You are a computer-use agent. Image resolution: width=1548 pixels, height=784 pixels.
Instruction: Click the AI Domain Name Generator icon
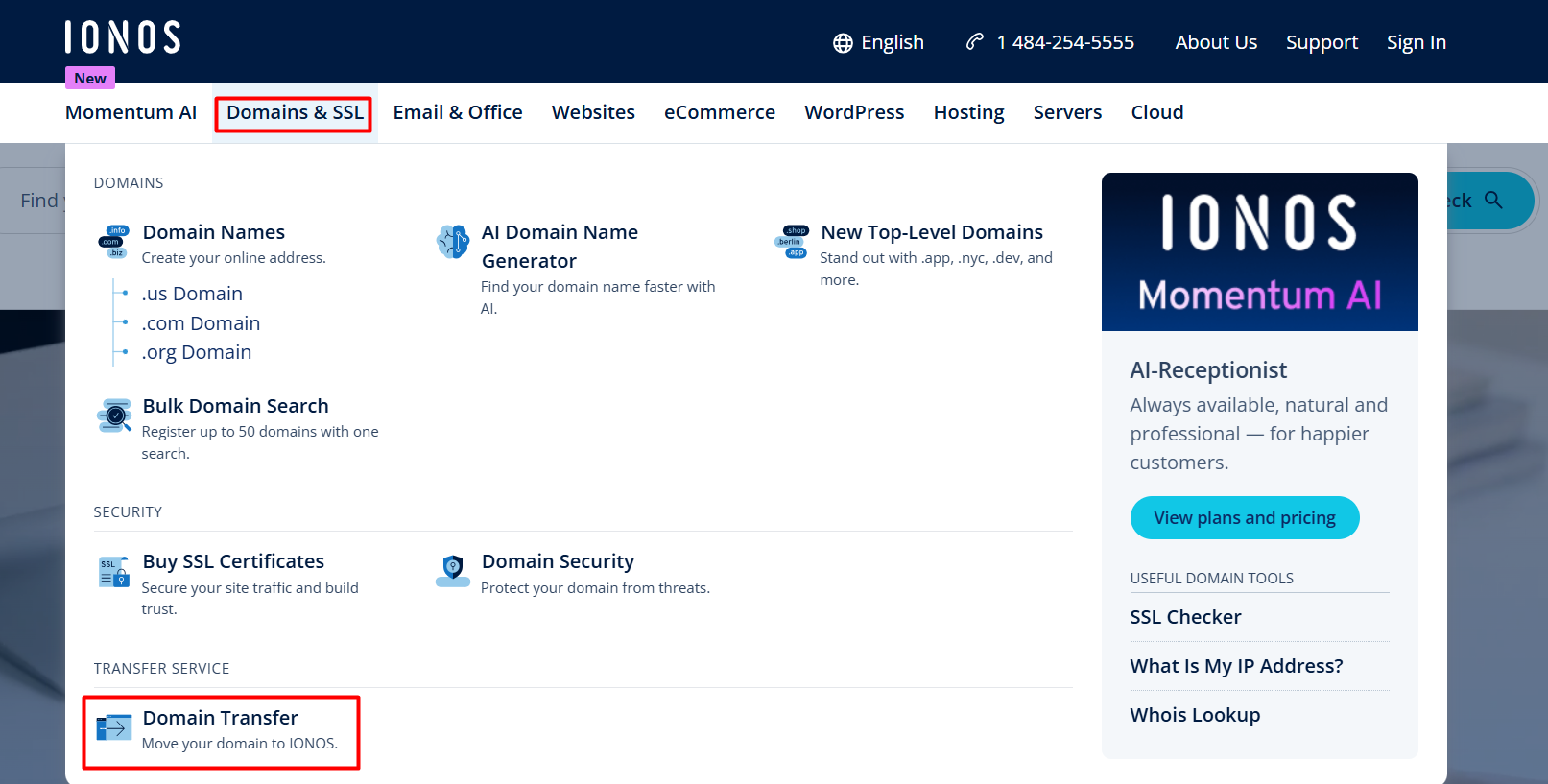click(452, 242)
